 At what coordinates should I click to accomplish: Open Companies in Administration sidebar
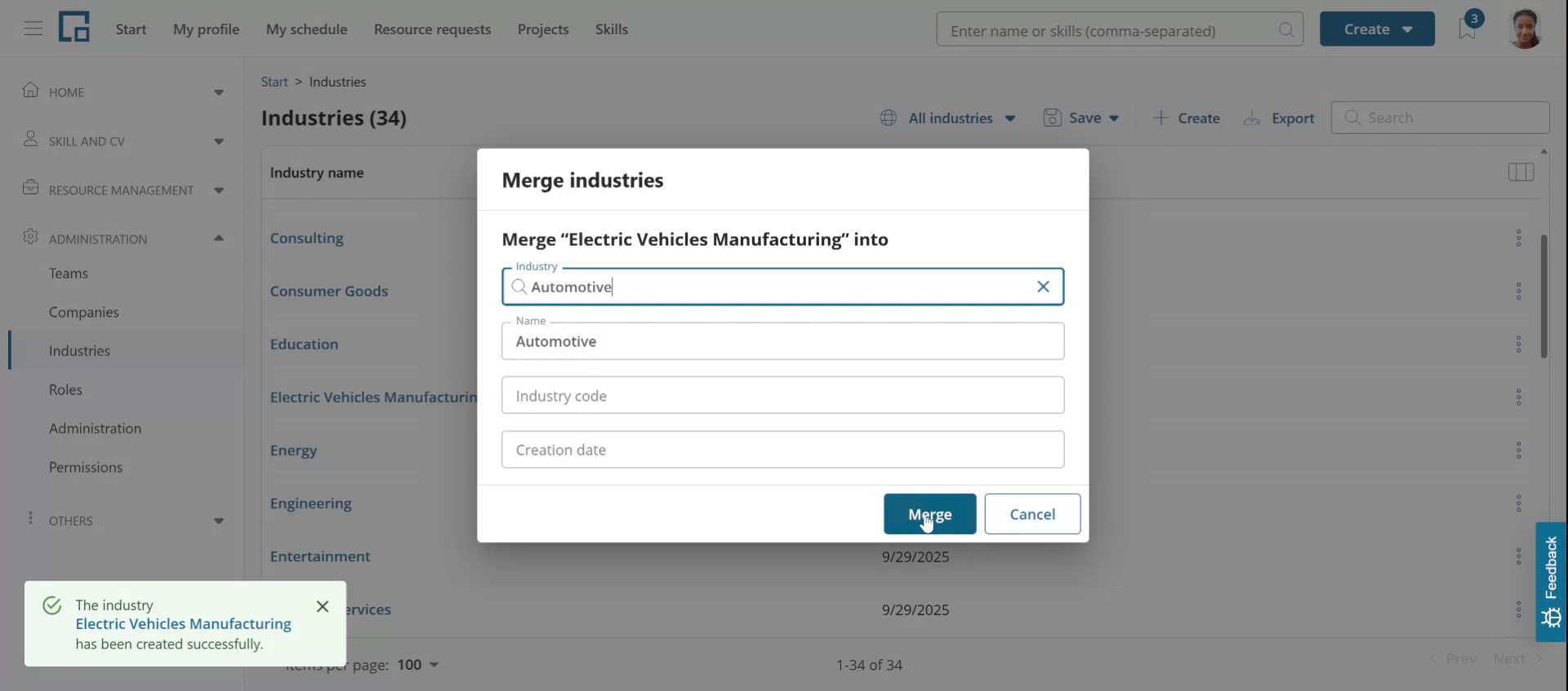pos(84,312)
